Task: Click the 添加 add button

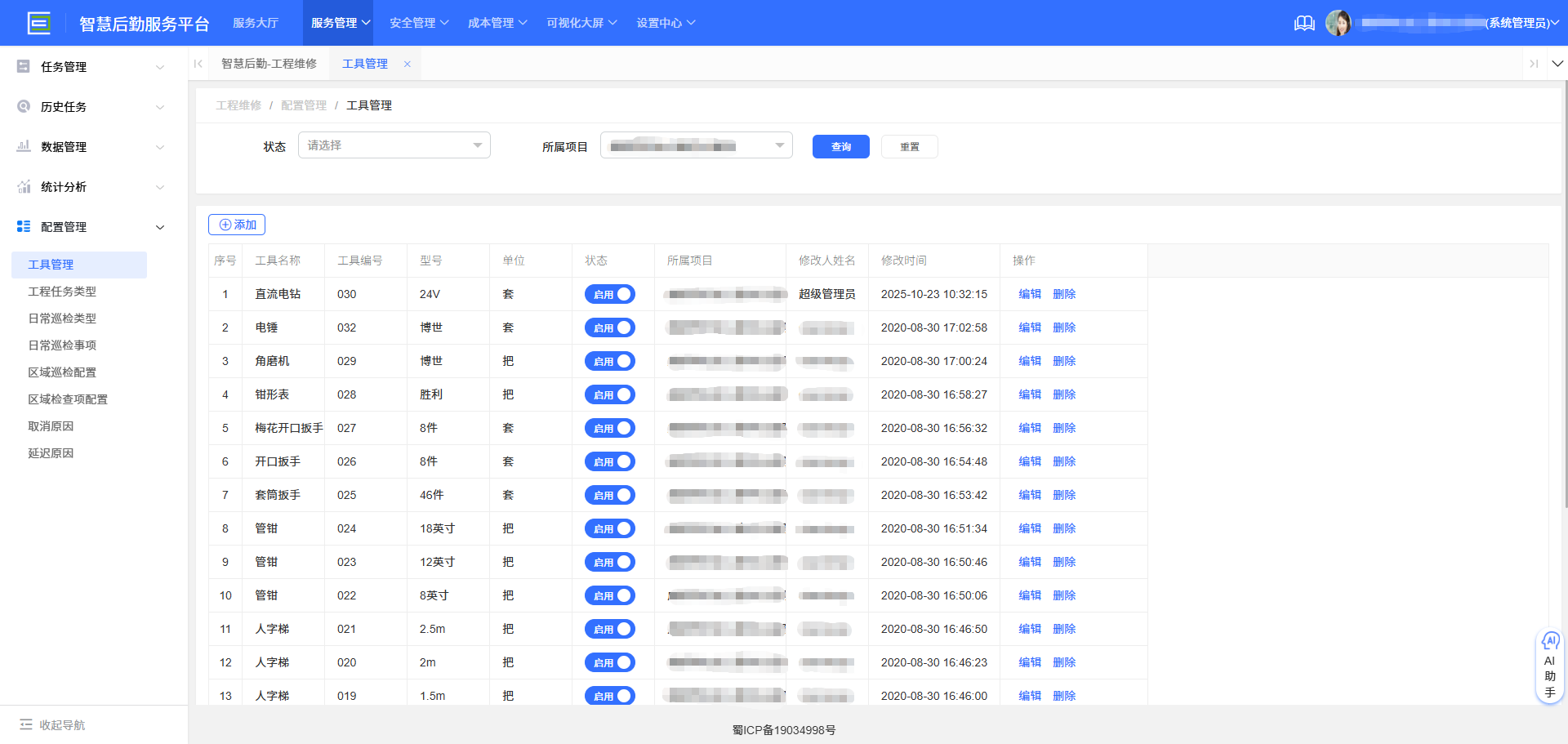Action: click(x=236, y=224)
